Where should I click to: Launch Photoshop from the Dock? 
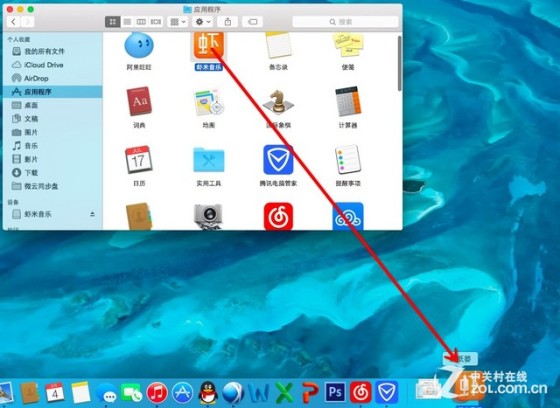point(335,392)
